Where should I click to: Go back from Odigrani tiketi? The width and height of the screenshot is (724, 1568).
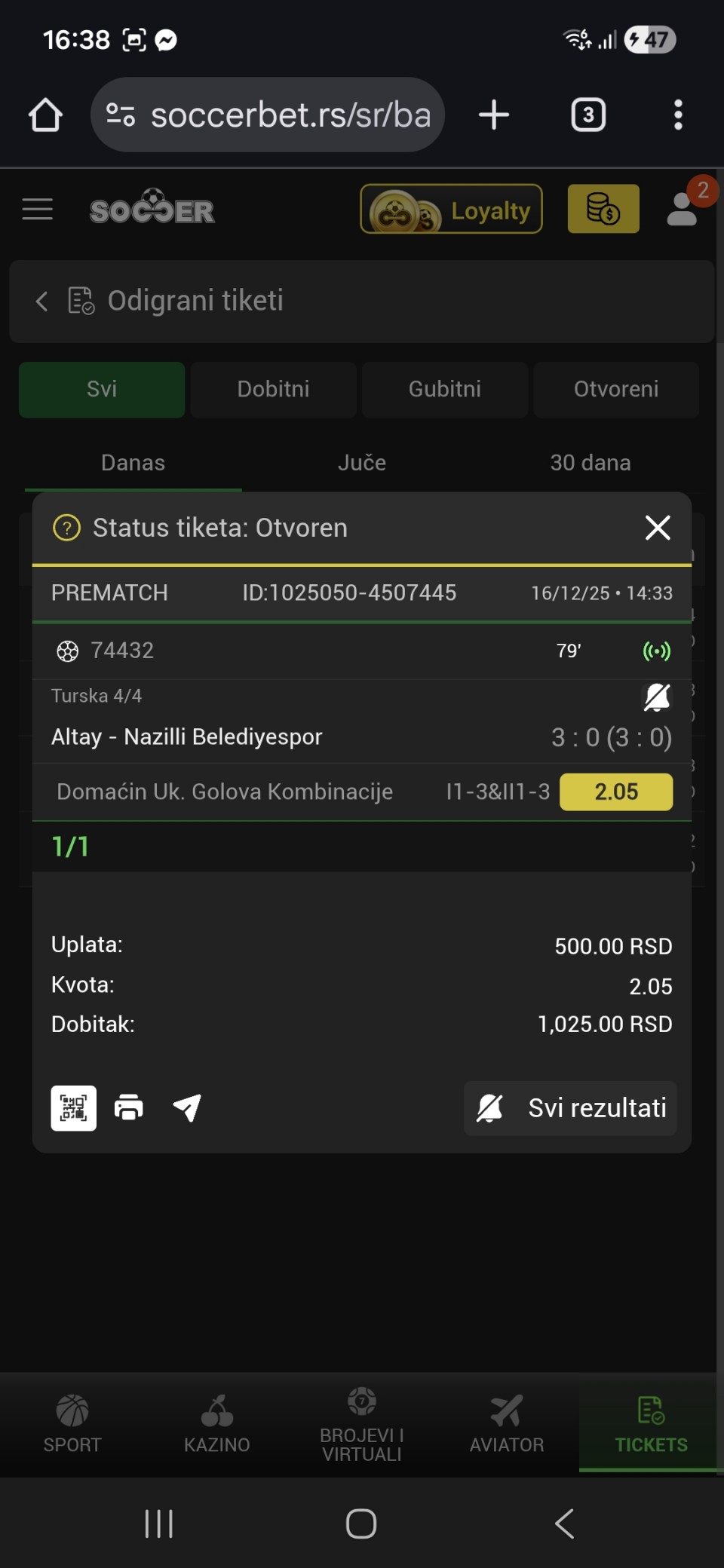(x=42, y=302)
